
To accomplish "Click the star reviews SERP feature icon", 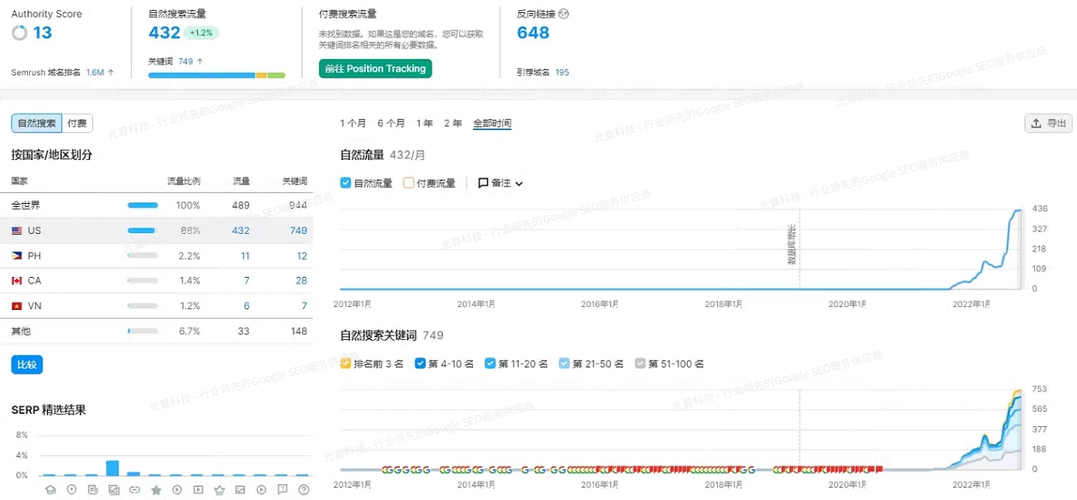I will (x=156, y=490).
